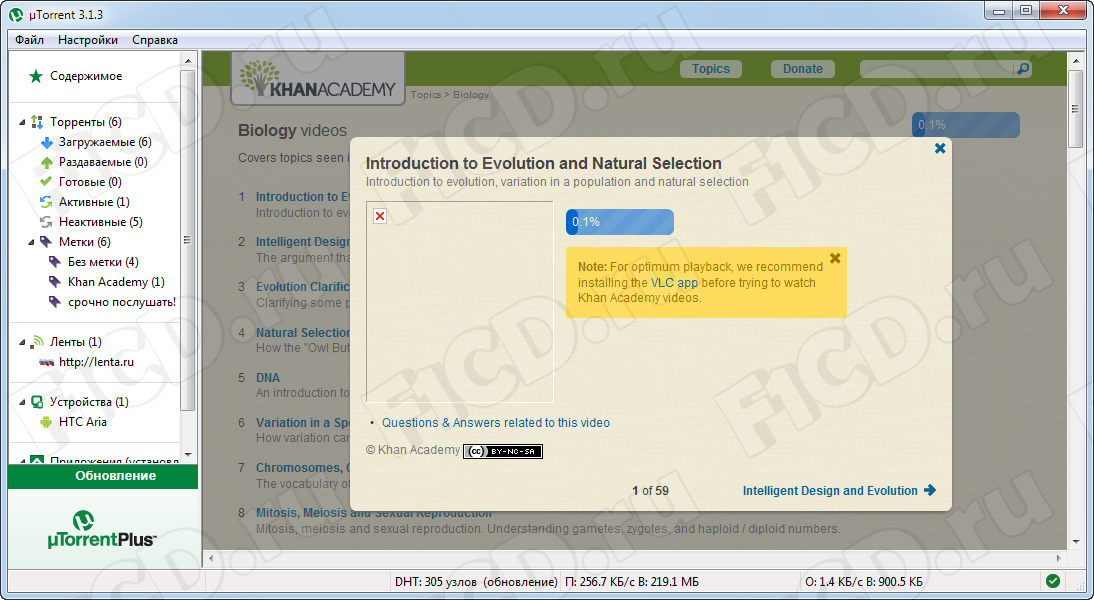Click the green Обновление button
1094x600 pixels.
[x=103, y=476]
